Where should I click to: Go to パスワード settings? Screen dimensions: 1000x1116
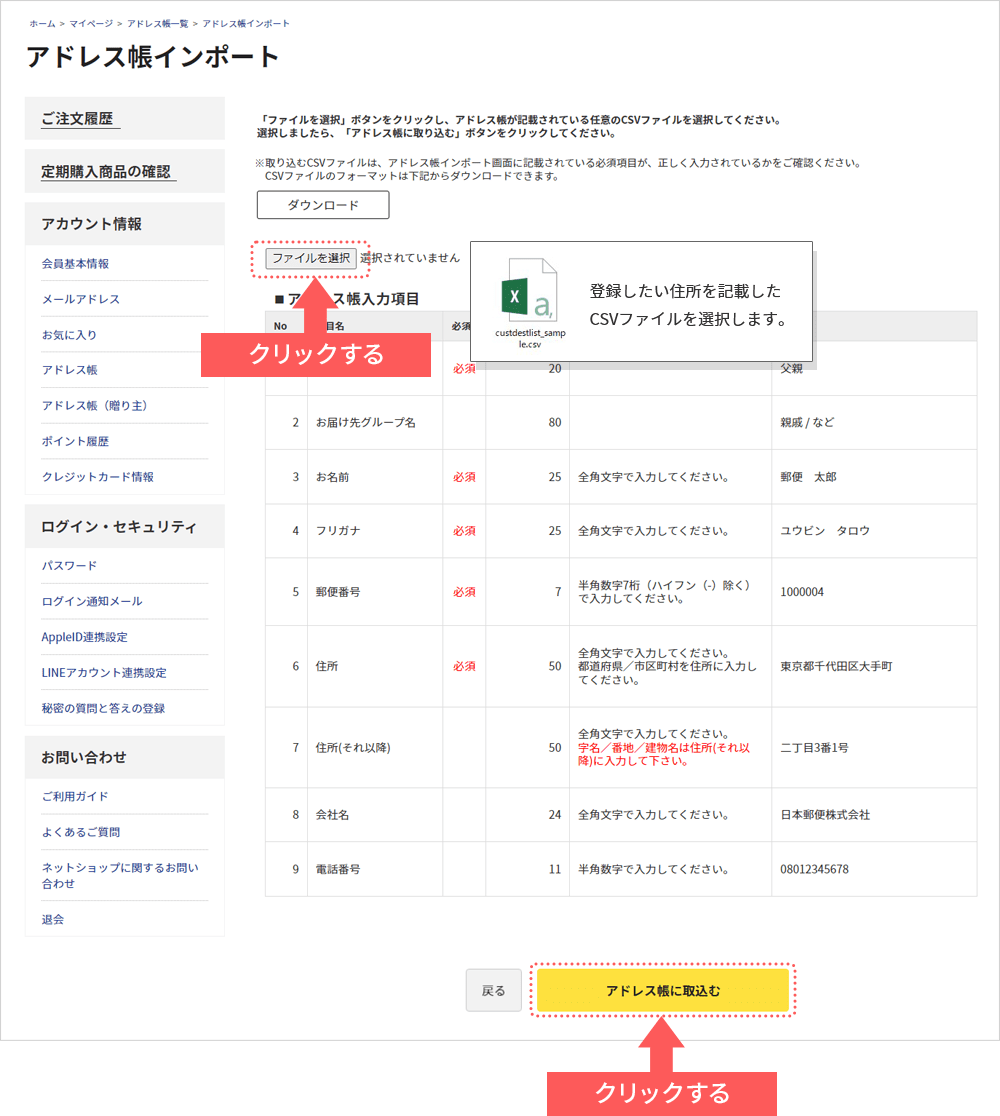pyautogui.click(x=69, y=566)
